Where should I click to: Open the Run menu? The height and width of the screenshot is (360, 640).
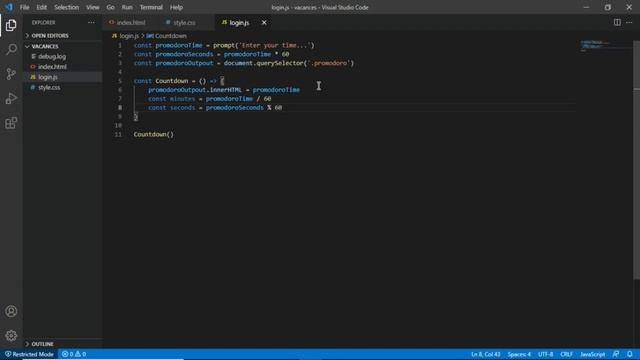click(127, 7)
